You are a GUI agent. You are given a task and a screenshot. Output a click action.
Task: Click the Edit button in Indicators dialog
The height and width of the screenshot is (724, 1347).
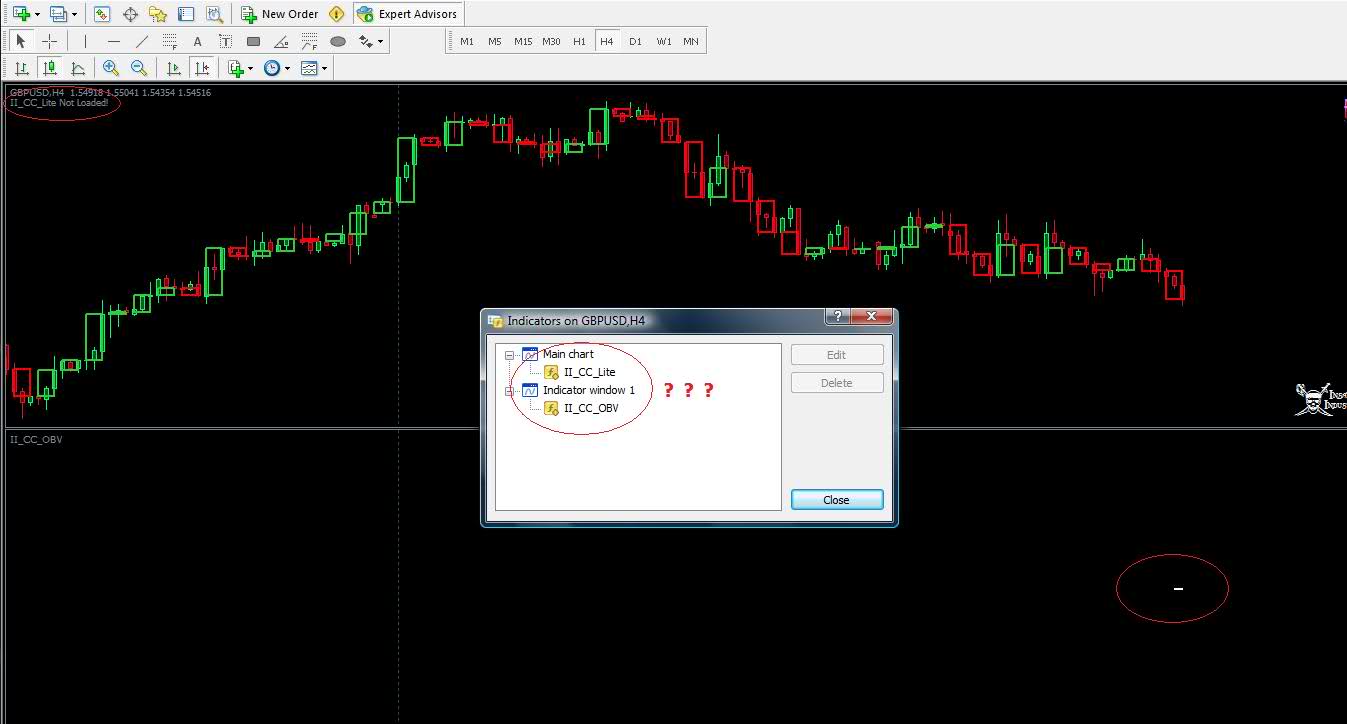point(837,355)
